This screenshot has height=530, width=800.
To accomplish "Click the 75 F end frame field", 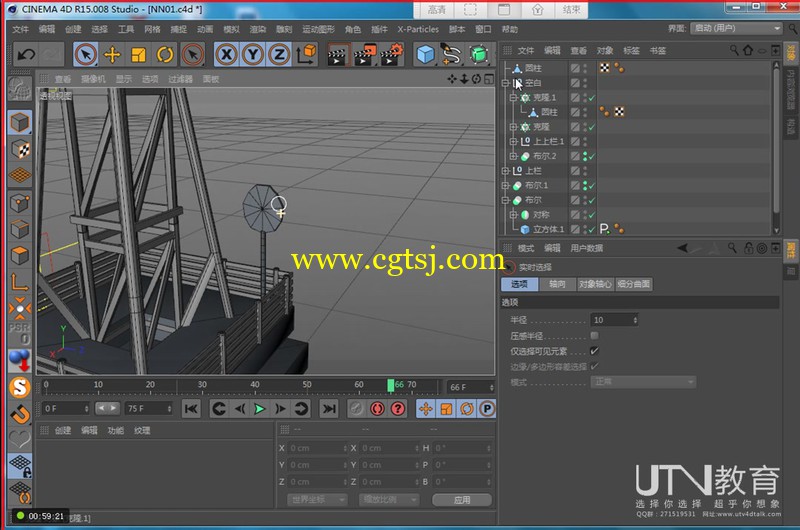I will 148,409.
